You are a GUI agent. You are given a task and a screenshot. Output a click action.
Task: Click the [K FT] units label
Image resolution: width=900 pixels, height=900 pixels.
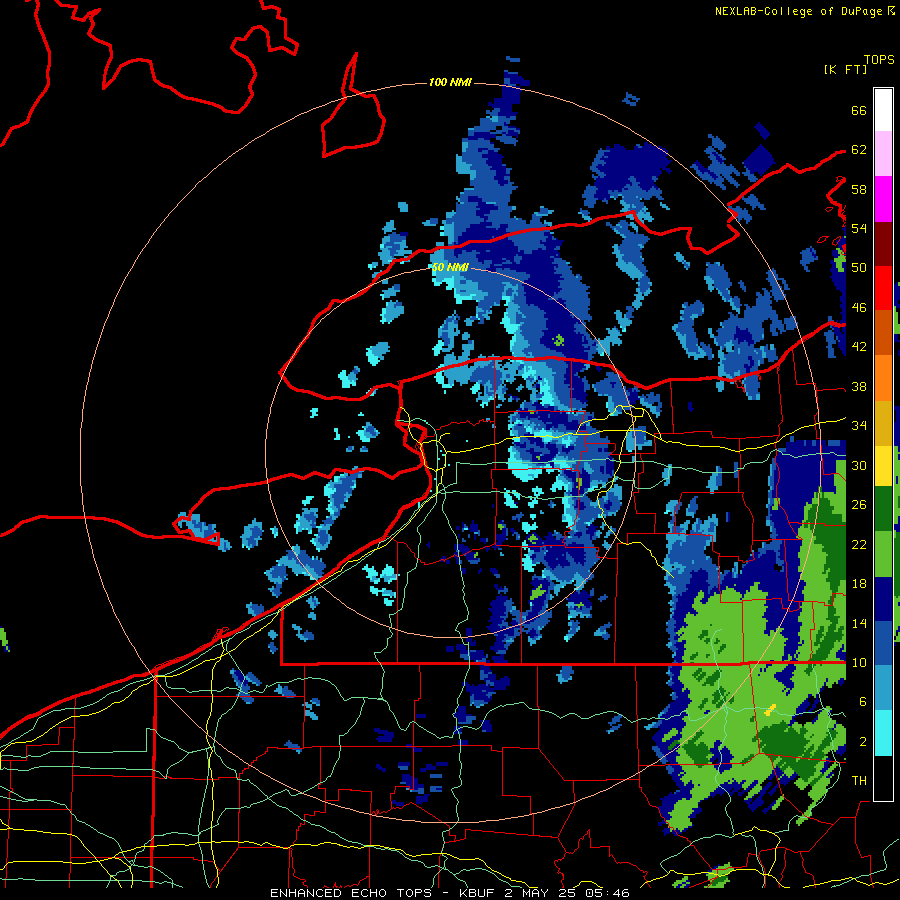(845, 69)
